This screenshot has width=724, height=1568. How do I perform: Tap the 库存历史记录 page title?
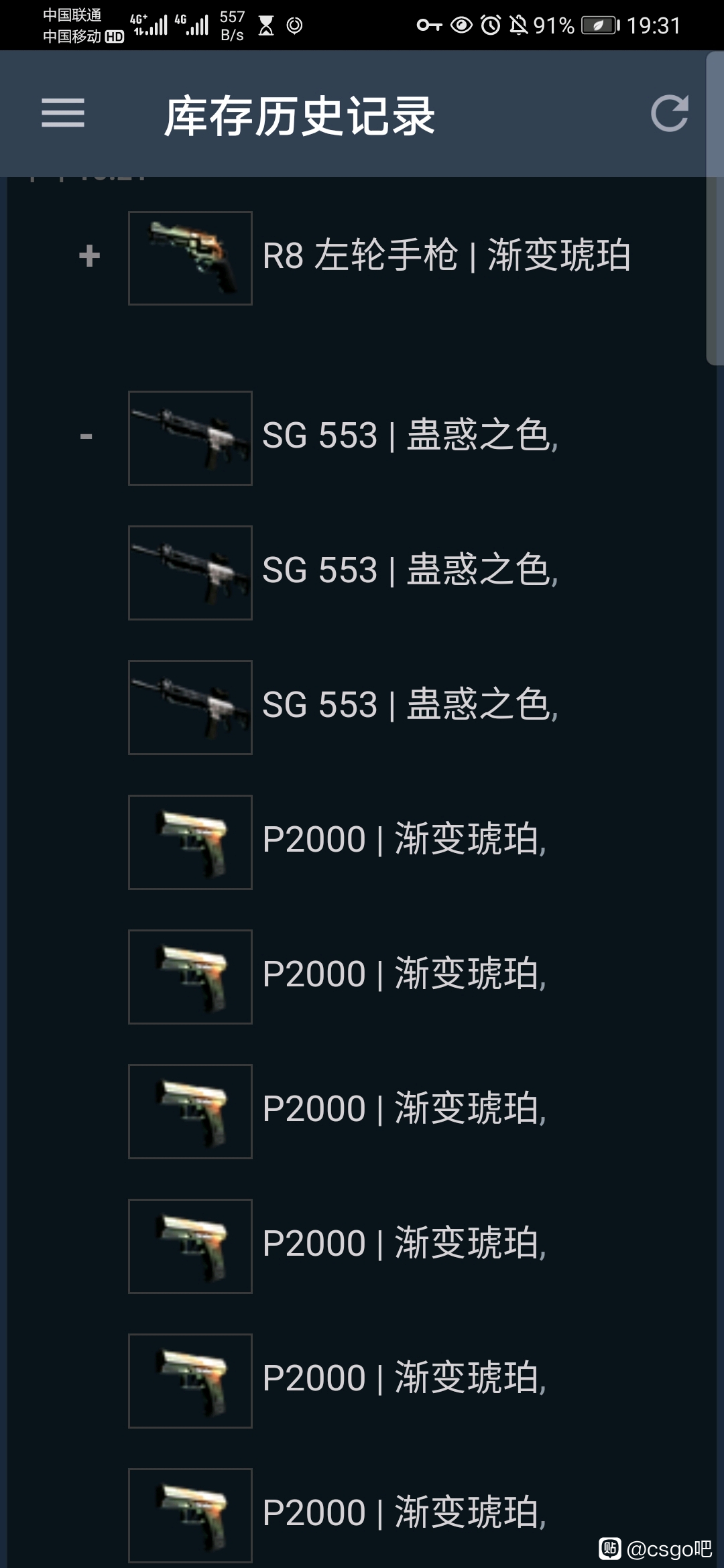coord(300,116)
